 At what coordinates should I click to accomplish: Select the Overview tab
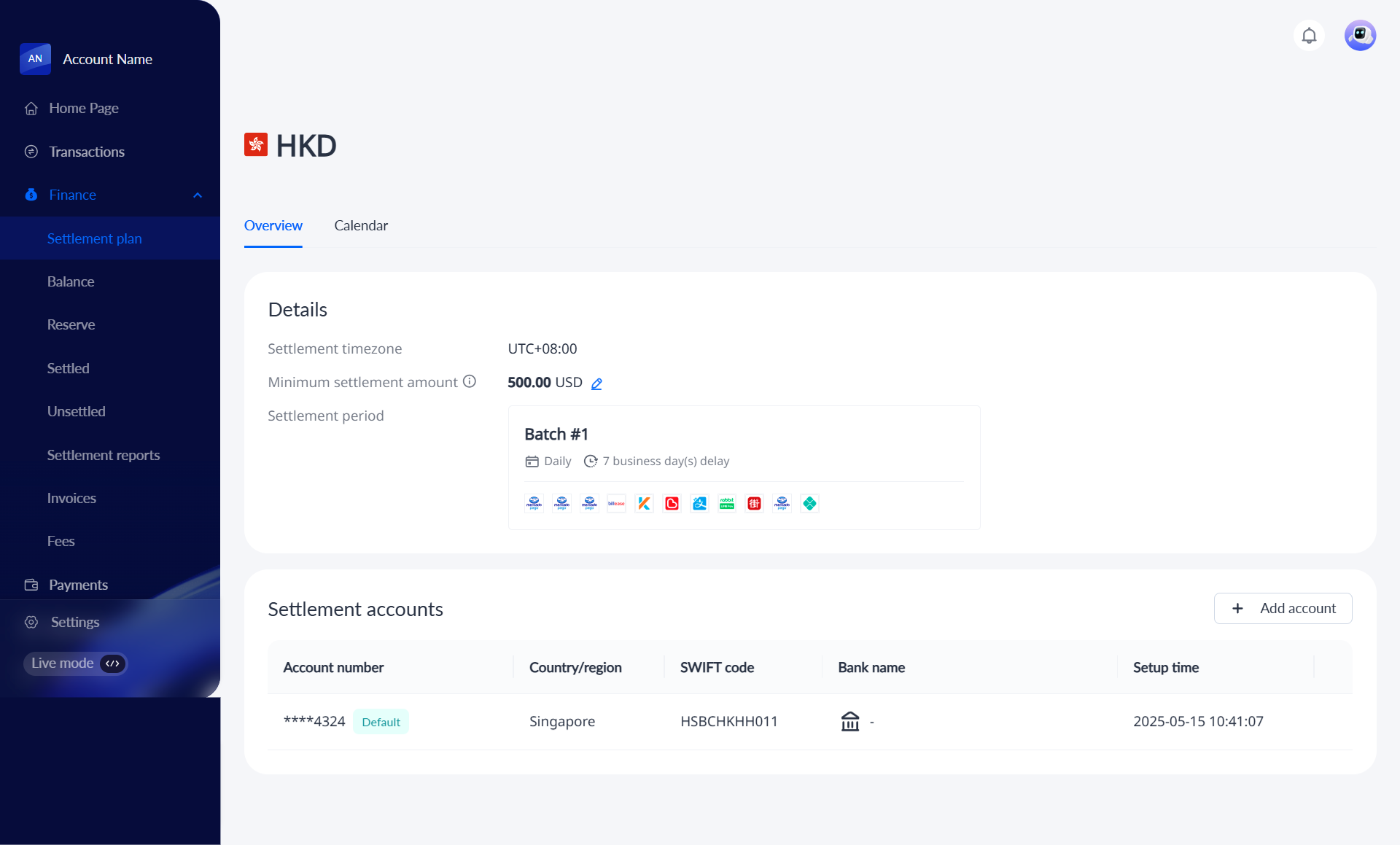tap(273, 226)
